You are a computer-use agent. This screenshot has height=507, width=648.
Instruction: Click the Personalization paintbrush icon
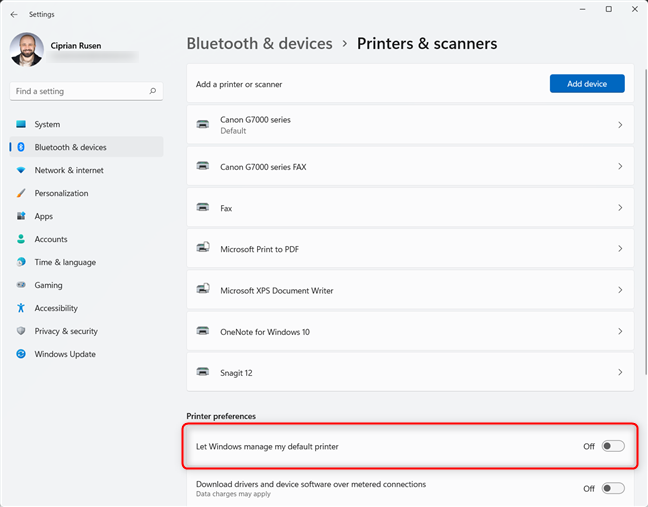[21, 193]
